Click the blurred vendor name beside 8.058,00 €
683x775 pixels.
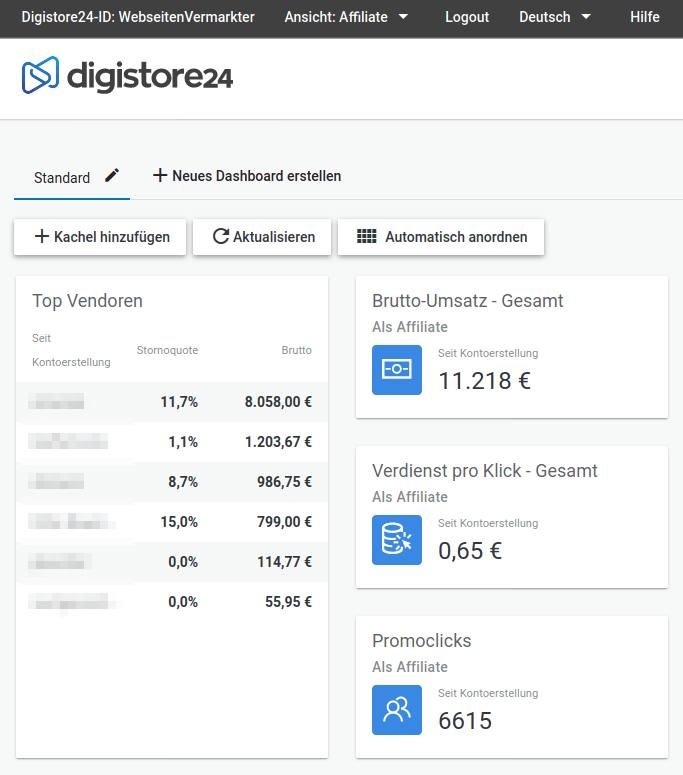(56, 401)
